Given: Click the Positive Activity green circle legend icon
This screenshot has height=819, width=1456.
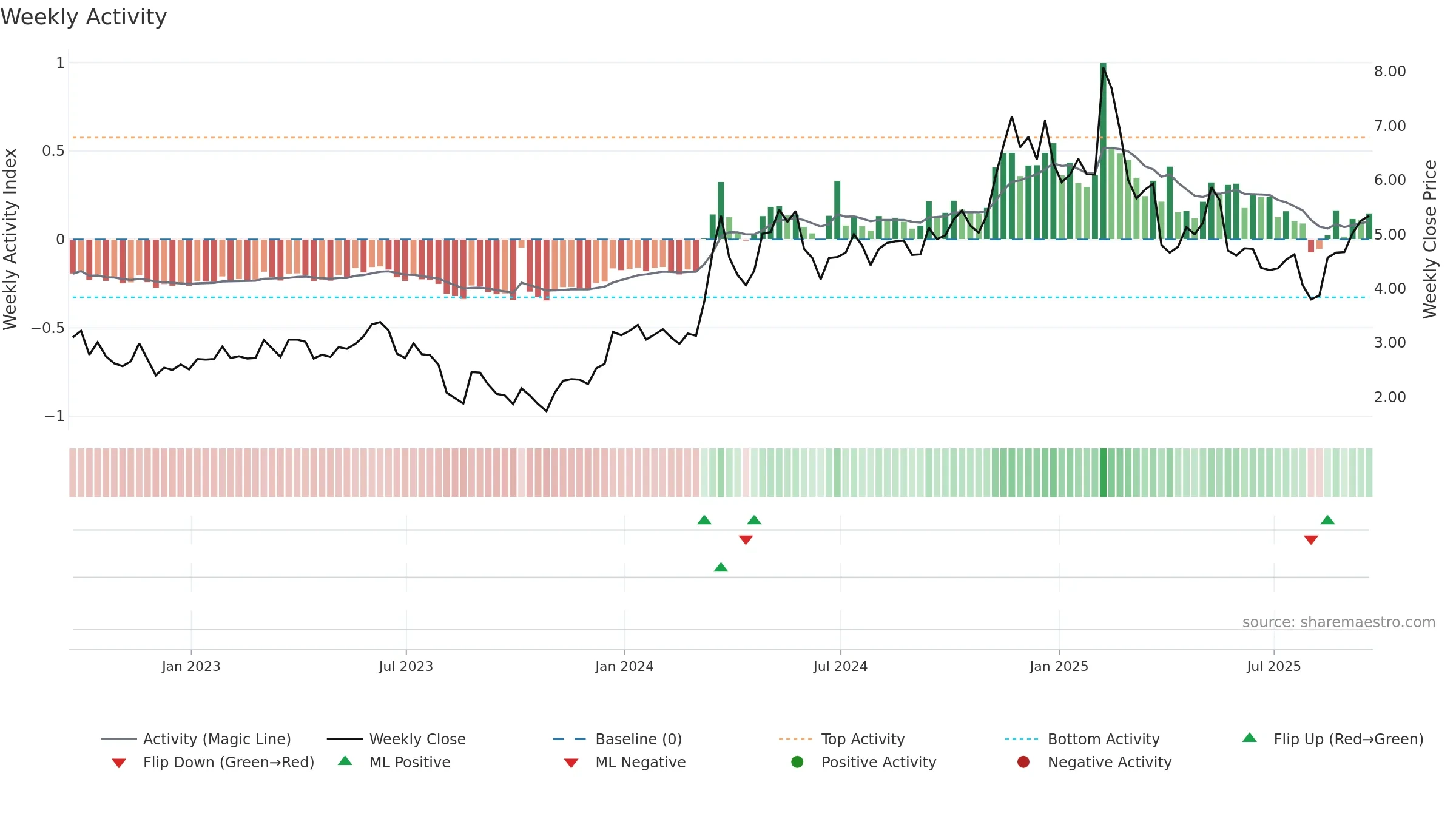Looking at the screenshot, I should coord(797,762).
